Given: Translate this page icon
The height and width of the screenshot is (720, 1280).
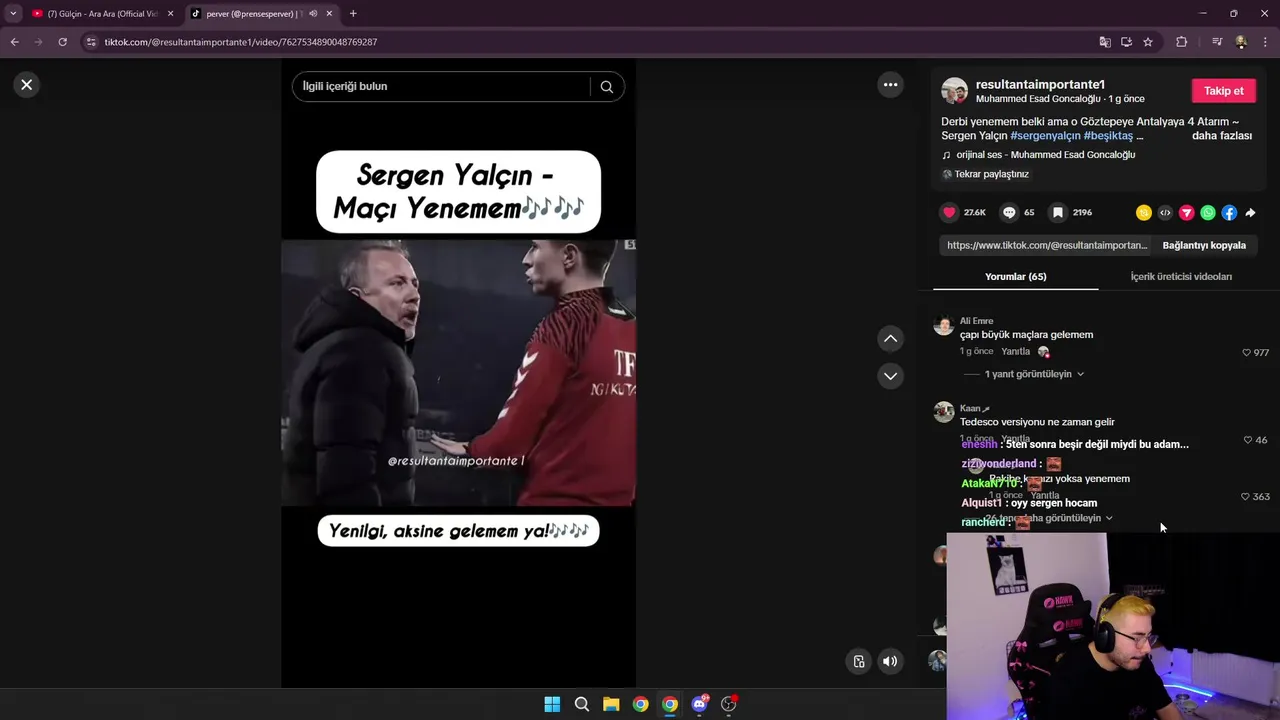Looking at the screenshot, I should tap(1105, 42).
